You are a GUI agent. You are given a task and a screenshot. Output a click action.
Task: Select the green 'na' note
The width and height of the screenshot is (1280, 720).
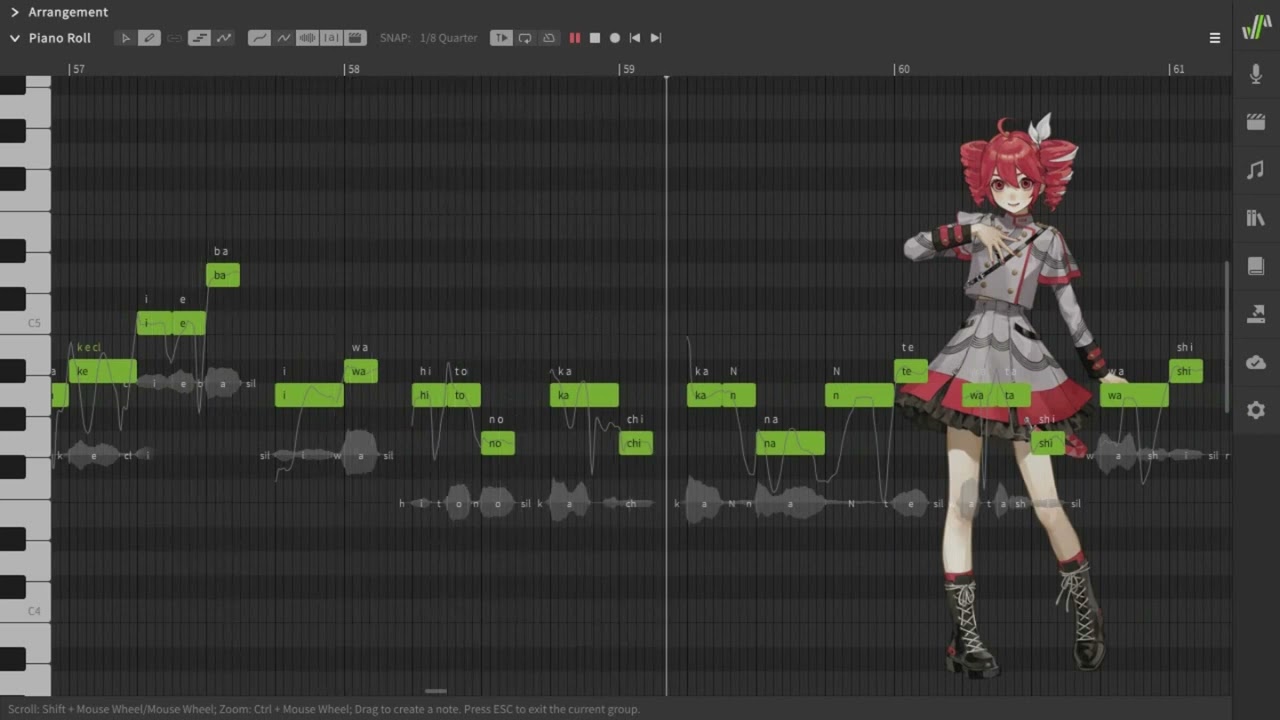[x=790, y=443]
